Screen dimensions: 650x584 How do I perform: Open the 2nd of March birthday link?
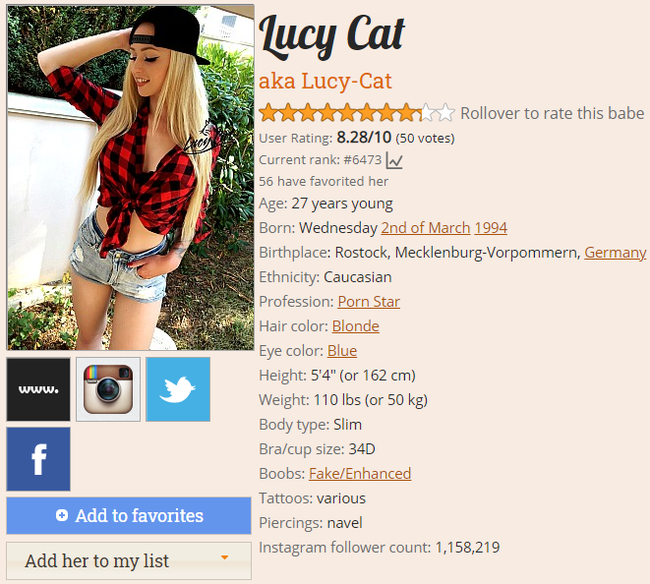(425, 228)
